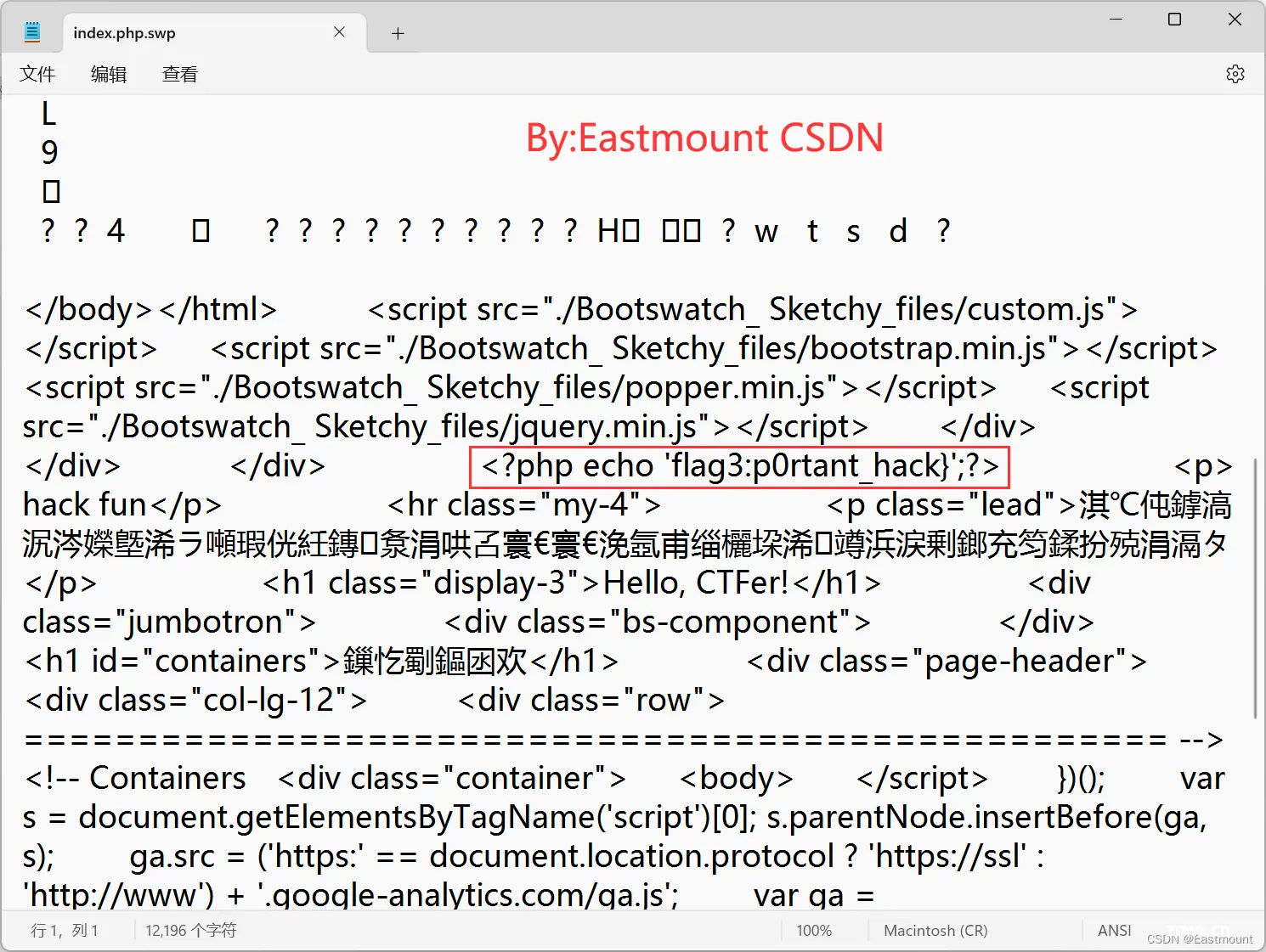
Task: Click the jquery.min.js script text
Action: 445,426
